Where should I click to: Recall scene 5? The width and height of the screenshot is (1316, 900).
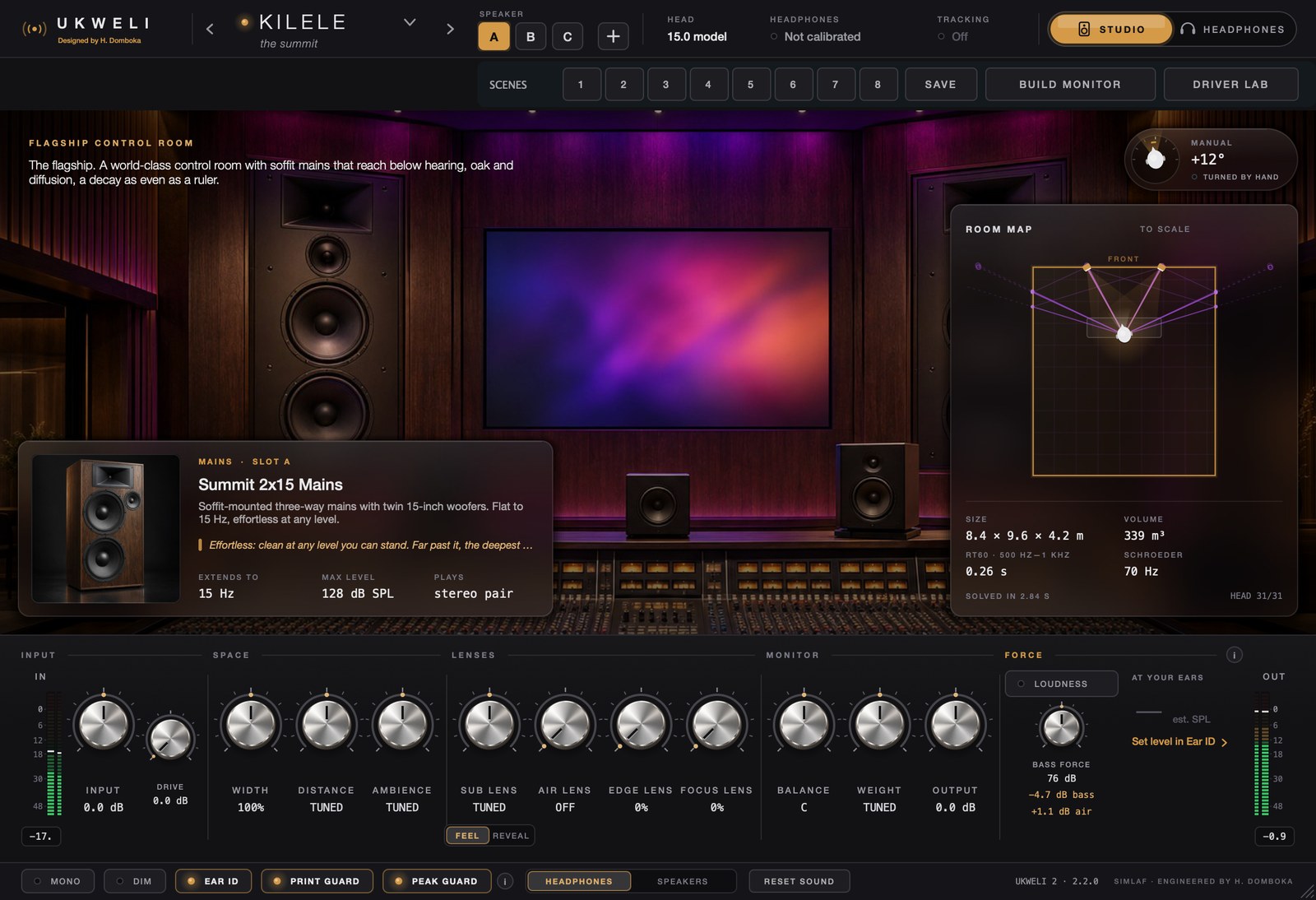pos(750,84)
